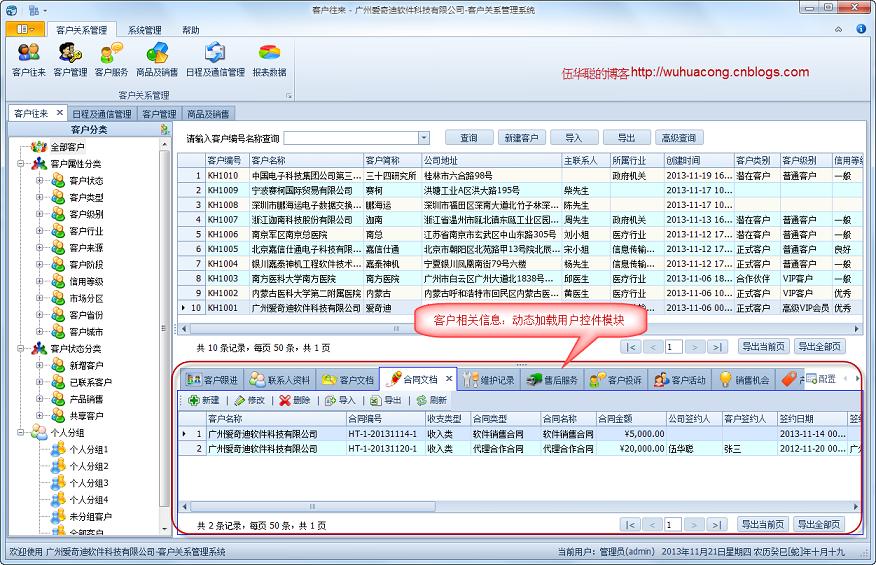Click the customer search input field
Viewport: 876px width, 565px height.
coord(351,137)
